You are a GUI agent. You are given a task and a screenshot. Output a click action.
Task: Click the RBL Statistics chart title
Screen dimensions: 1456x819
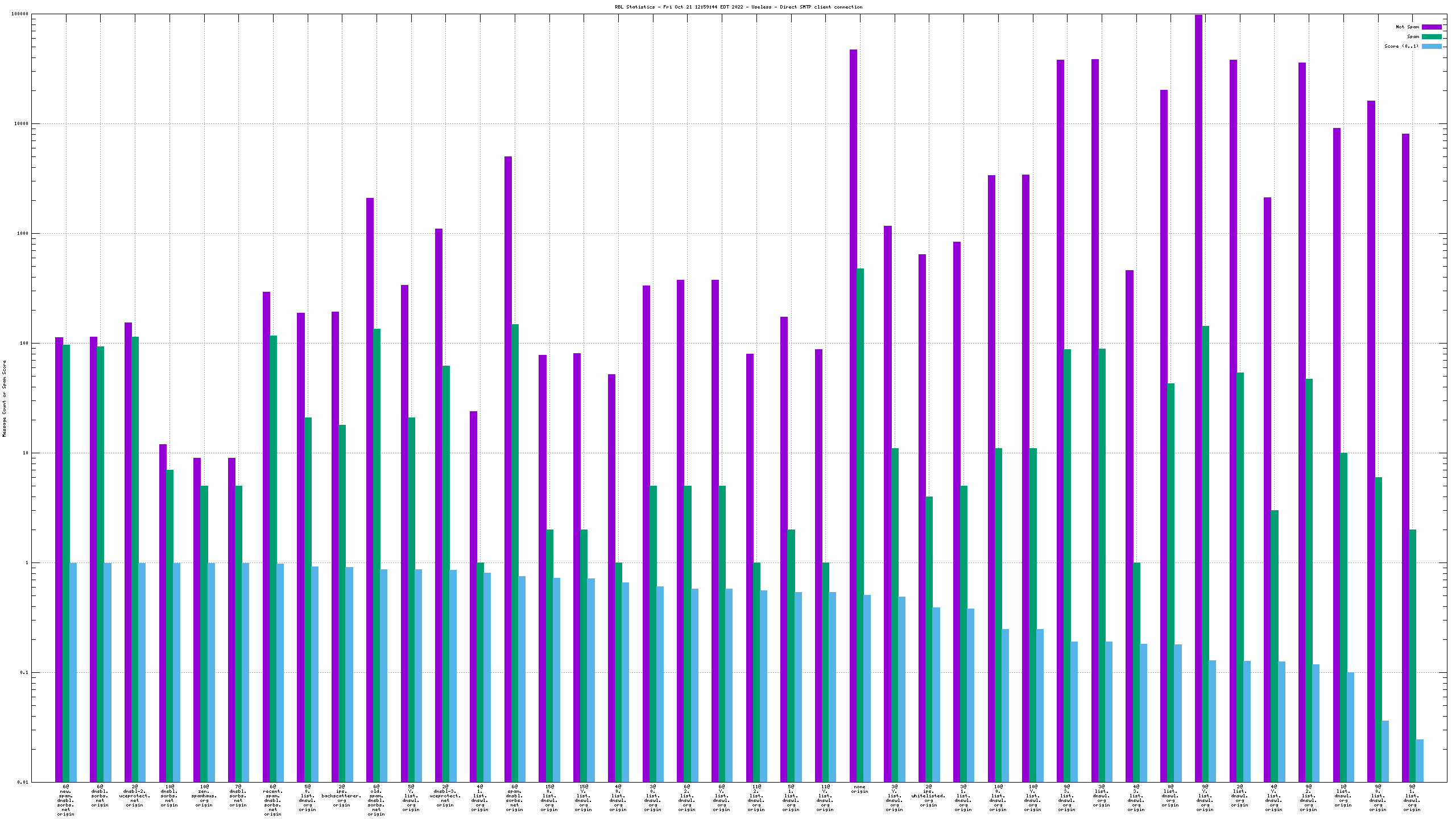click(x=738, y=7)
